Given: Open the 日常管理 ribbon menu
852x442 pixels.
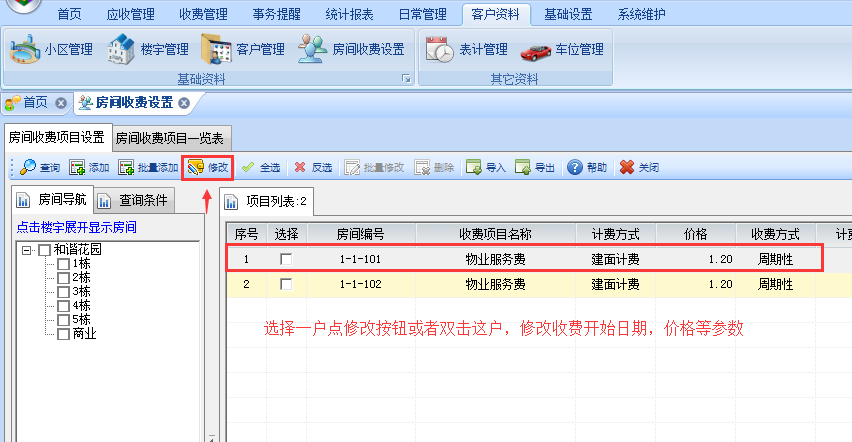Looking at the screenshot, I should pyautogui.click(x=422, y=14).
